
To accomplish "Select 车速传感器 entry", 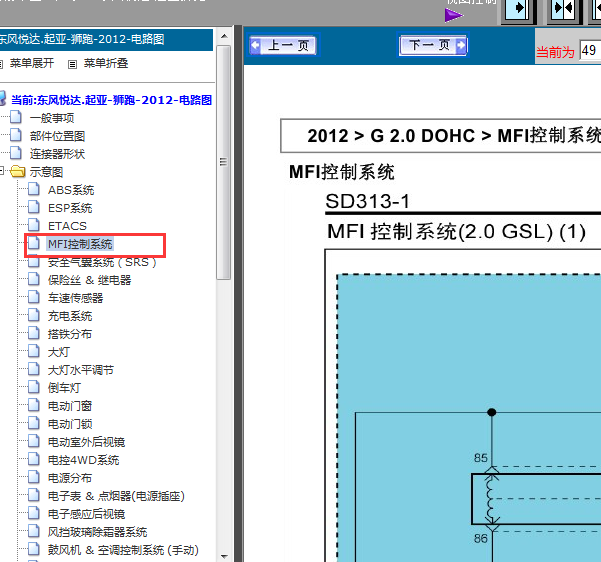I will (76, 298).
